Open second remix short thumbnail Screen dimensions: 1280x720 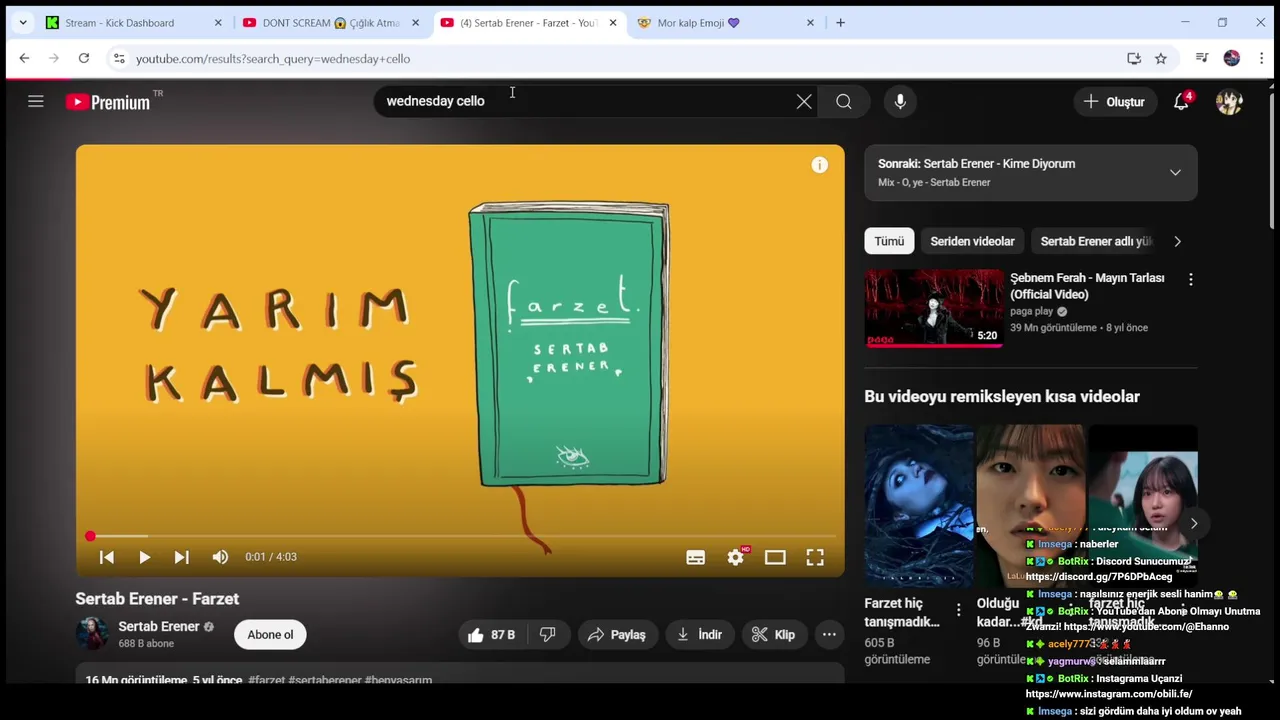pyautogui.click(x=1030, y=506)
